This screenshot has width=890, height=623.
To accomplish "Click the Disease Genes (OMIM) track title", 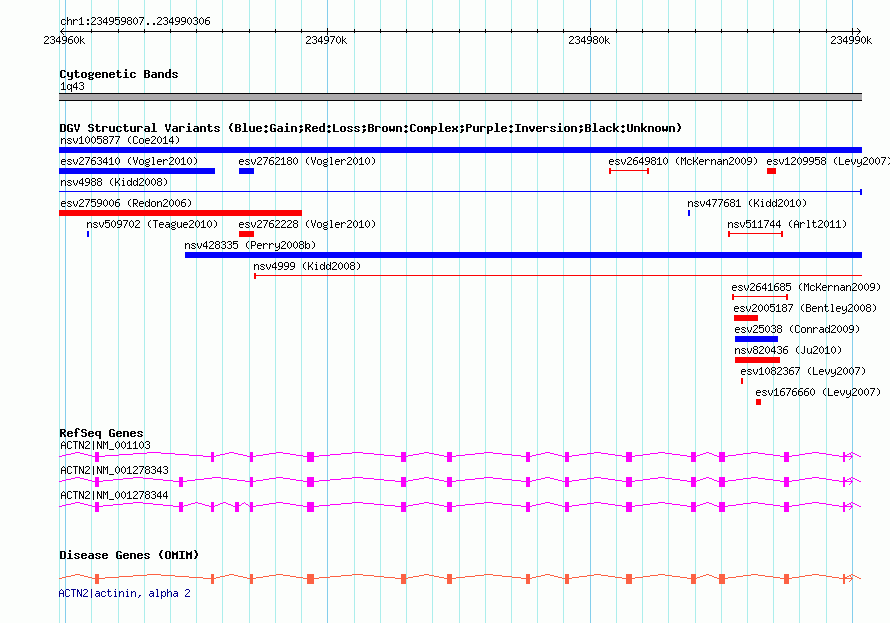I will 129,555.
